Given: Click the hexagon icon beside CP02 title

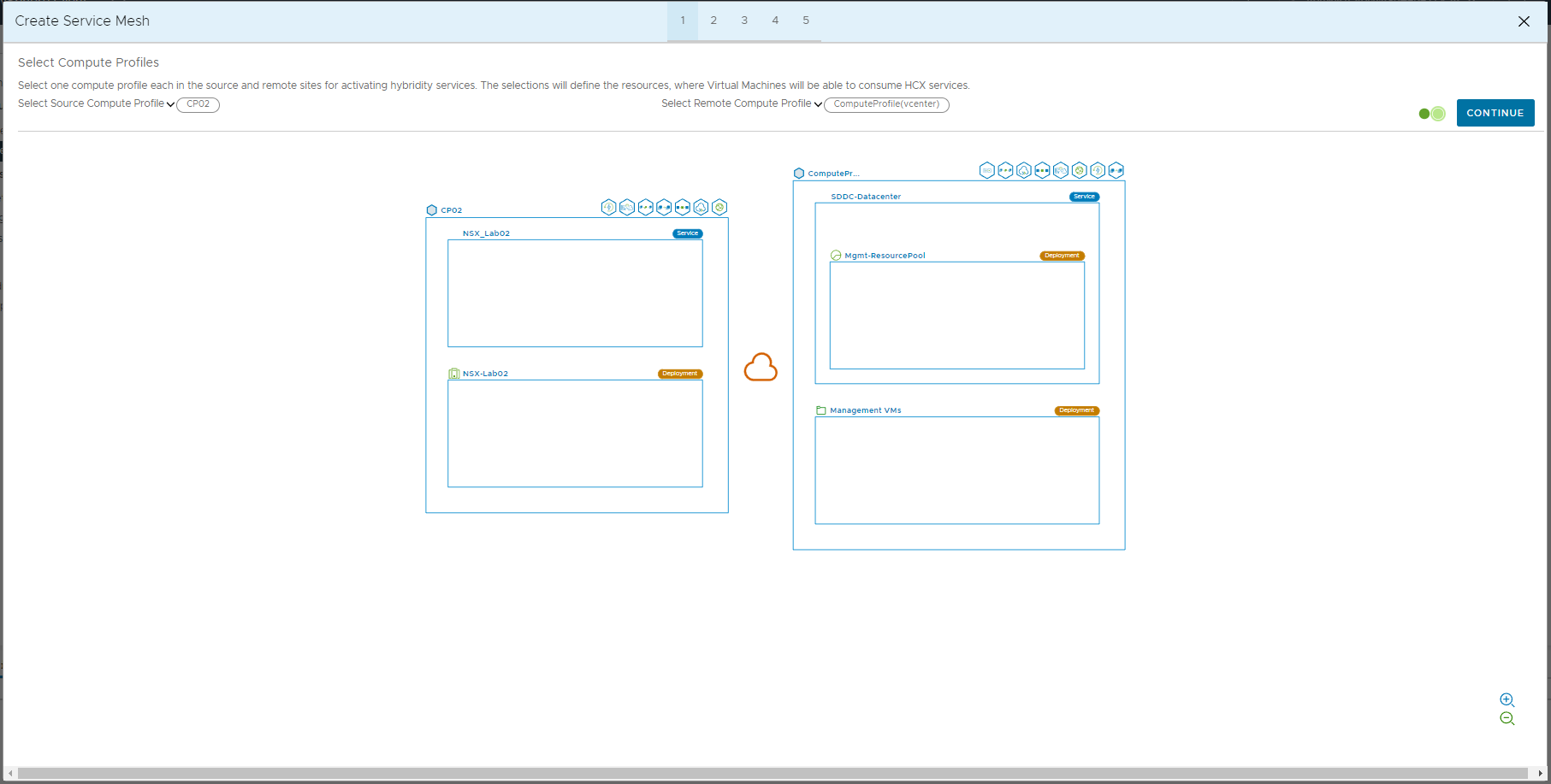Looking at the screenshot, I should 432,210.
